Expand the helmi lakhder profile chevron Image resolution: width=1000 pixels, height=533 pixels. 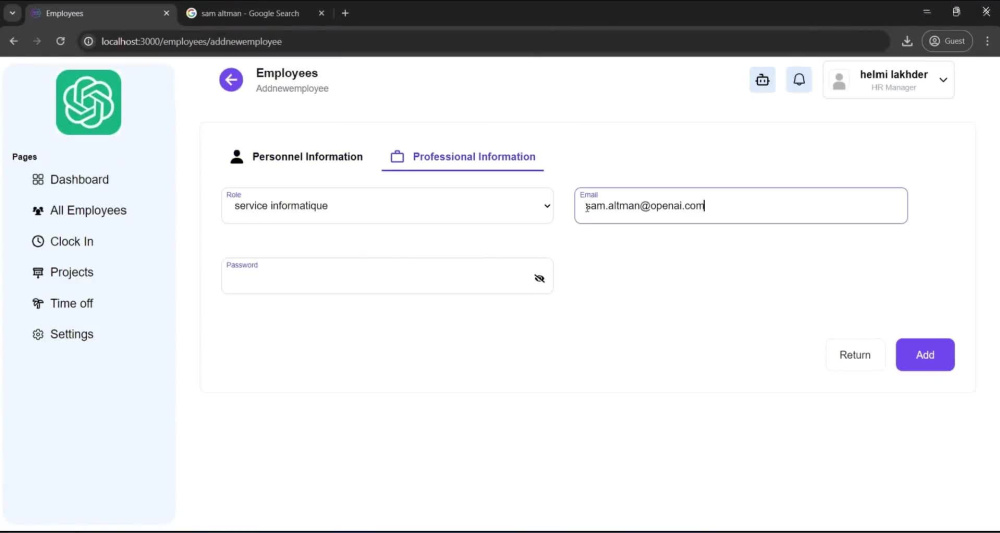pyautogui.click(x=943, y=80)
